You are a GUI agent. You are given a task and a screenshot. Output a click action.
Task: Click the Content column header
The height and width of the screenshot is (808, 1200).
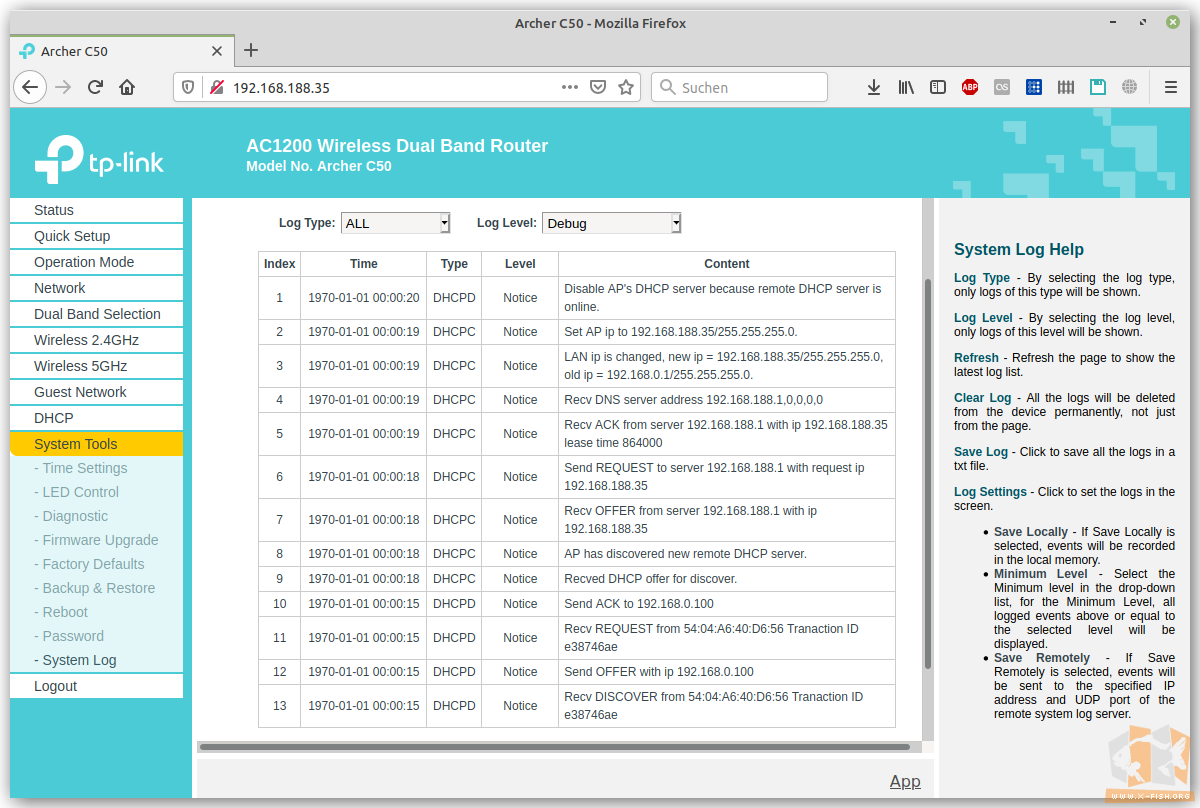click(x=726, y=264)
